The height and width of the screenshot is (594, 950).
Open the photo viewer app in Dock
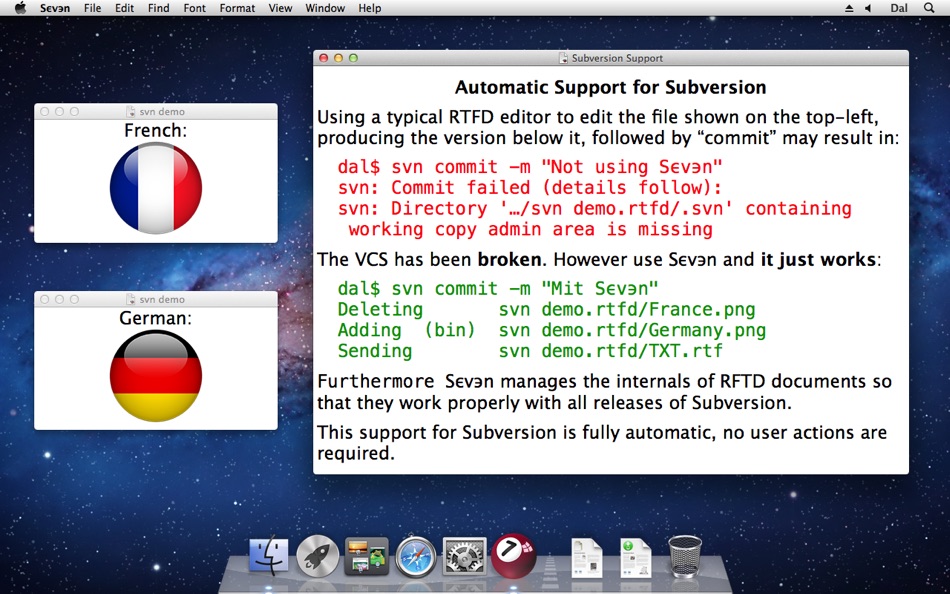(367, 555)
